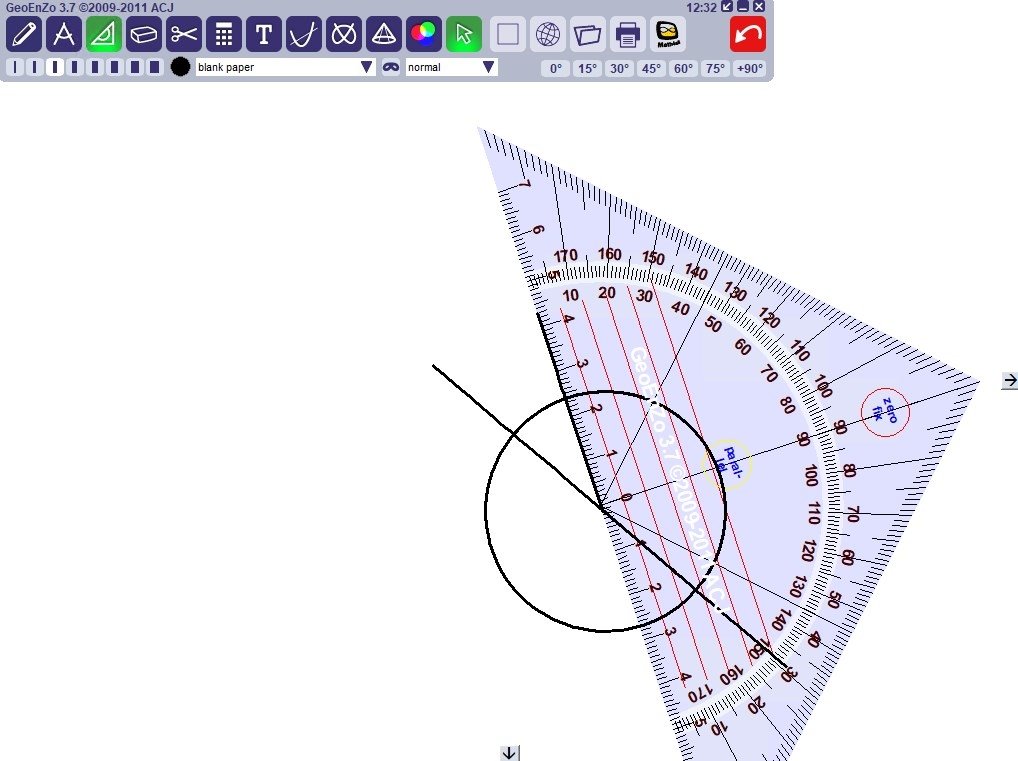Select the eraser tool
This screenshot has width=1018, height=761.
(143, 34)
